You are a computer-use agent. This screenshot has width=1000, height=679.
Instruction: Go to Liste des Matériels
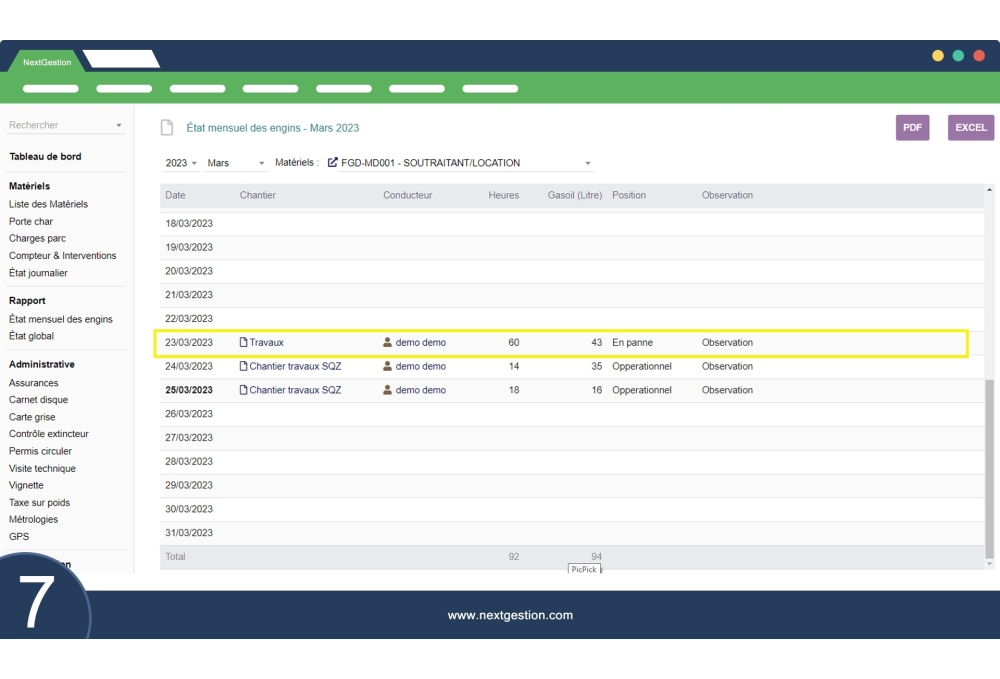click(48, 204)
